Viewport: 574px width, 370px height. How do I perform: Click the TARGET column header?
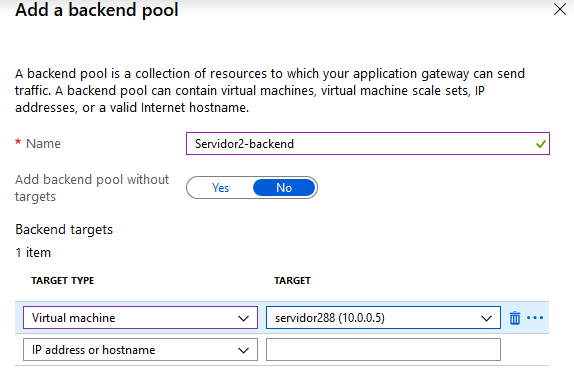point(292,281)
